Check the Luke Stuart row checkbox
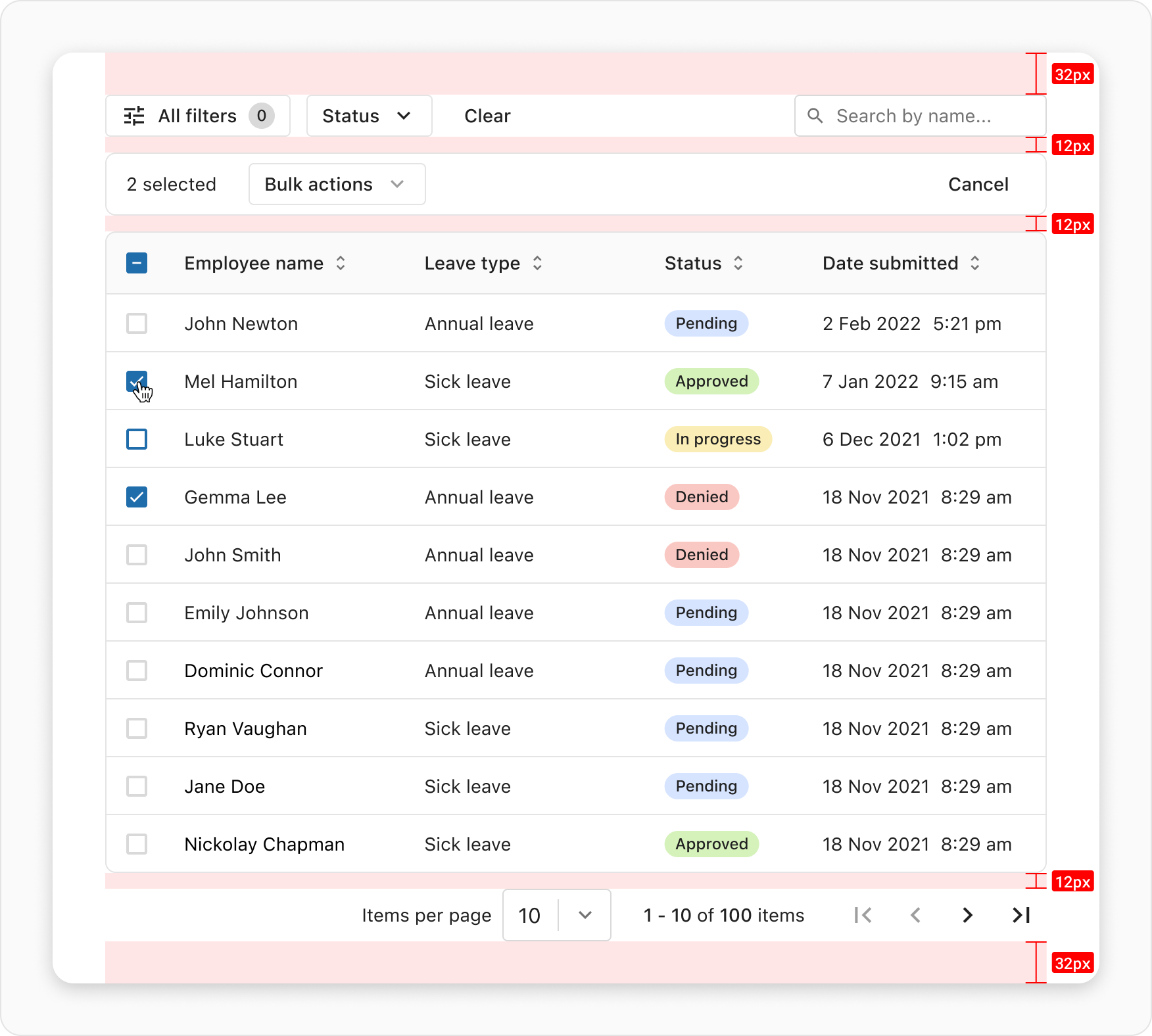Screen dimensions: 1152x1036 coord(137,439)
